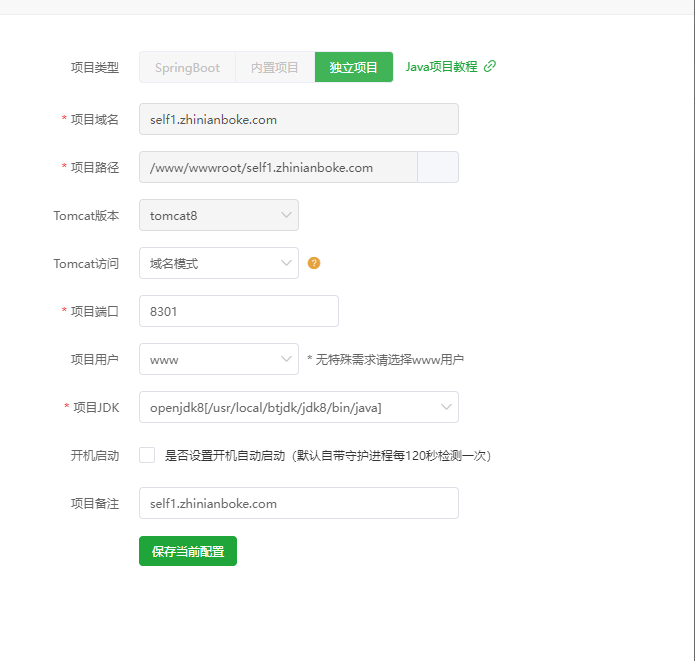This screenshot has height=661, width=695.
Task: Click the hint text 无特殊需求请选择www用户
Action: [x=389, y=360]
